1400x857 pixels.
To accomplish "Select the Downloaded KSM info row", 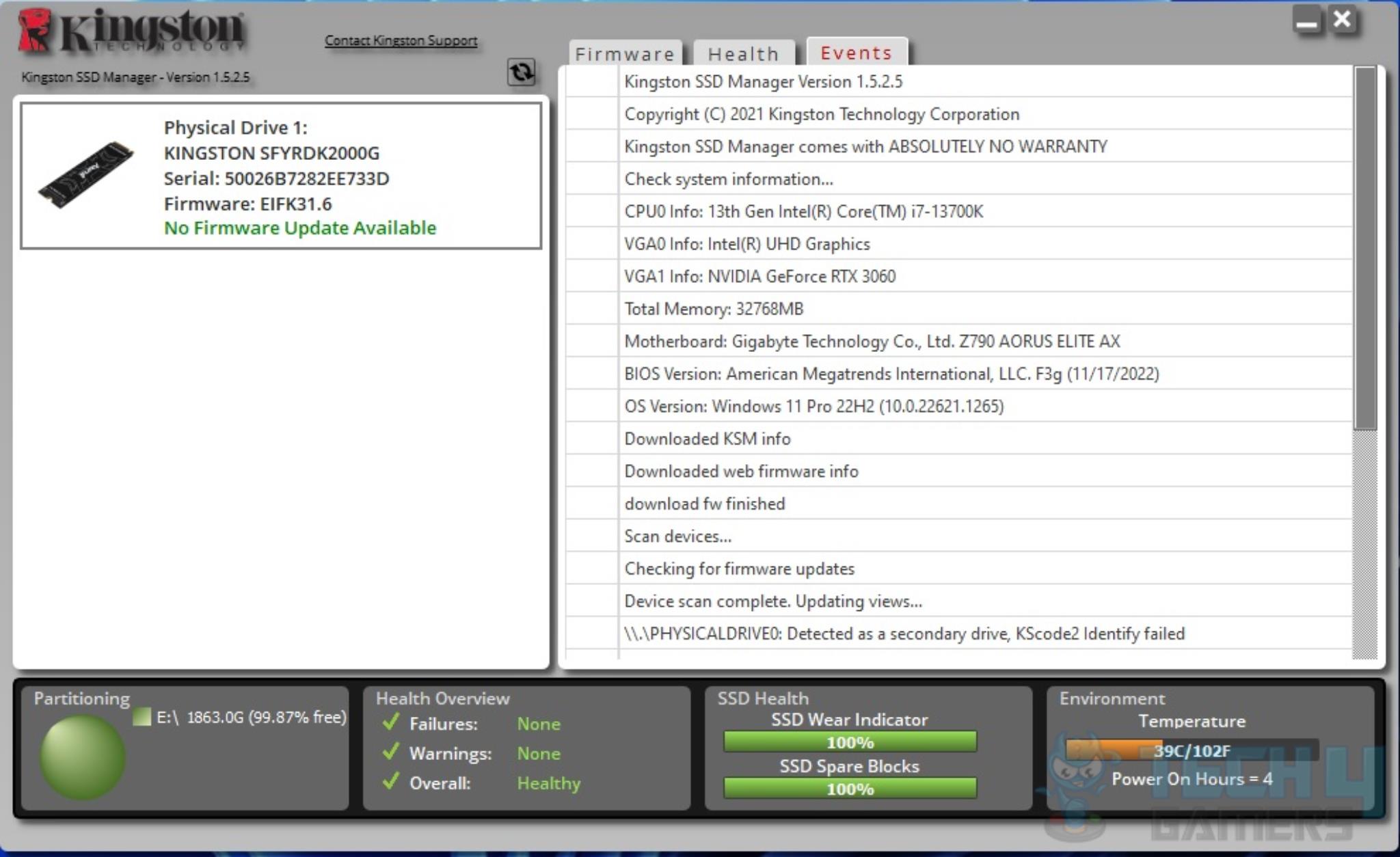I will coord(958,439).
